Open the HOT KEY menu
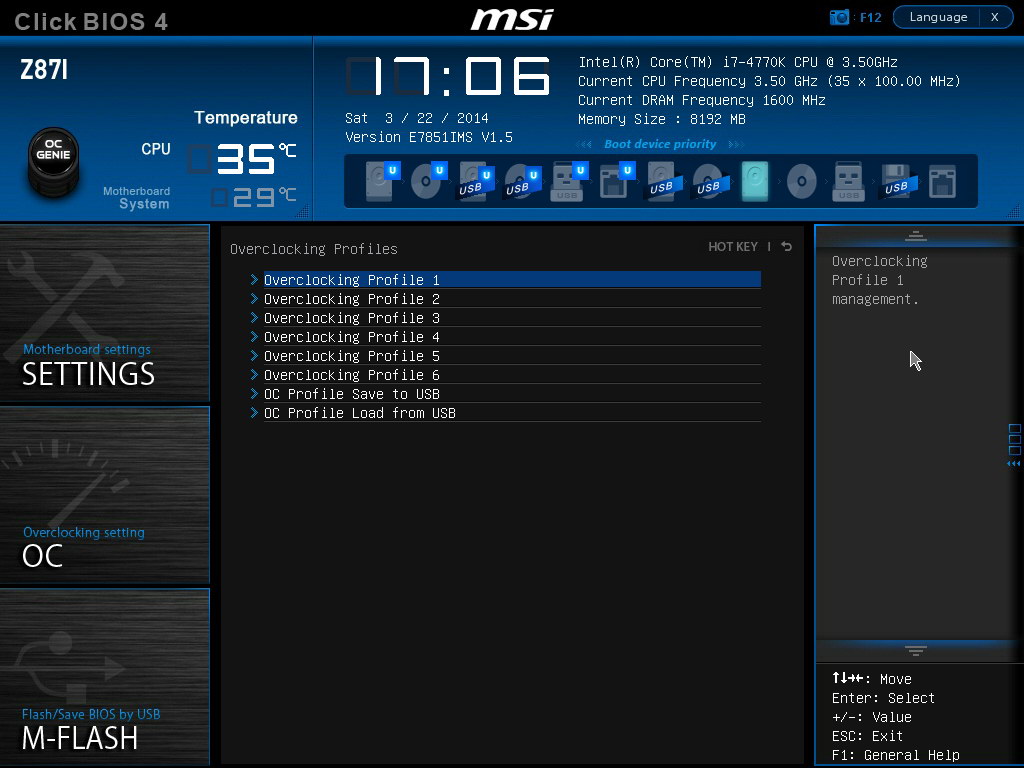Viewport: 1024px width, 768px height. click(x=733, y=246)
